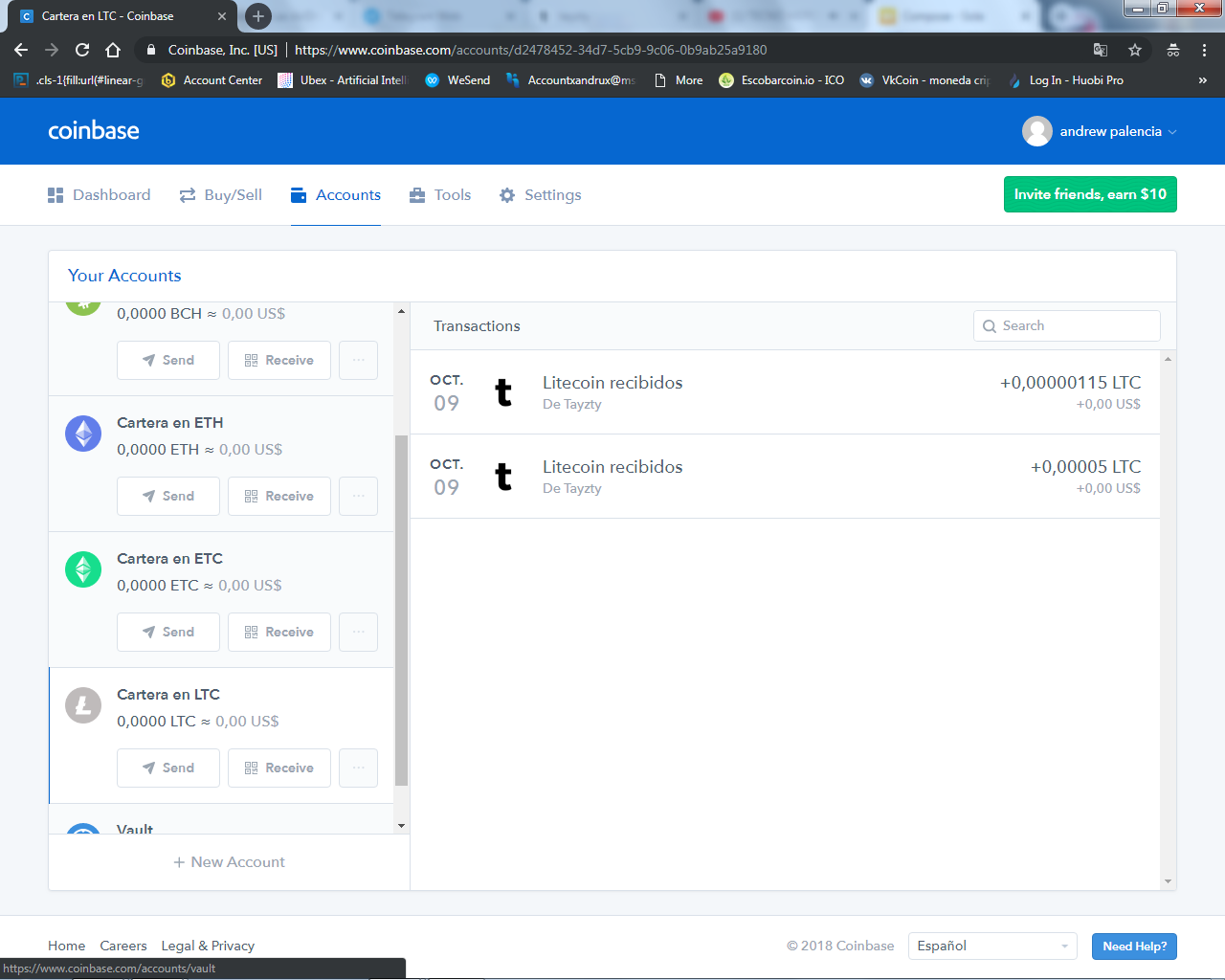
Task: Open the Home footer link
Action: (x=67, y=946)
